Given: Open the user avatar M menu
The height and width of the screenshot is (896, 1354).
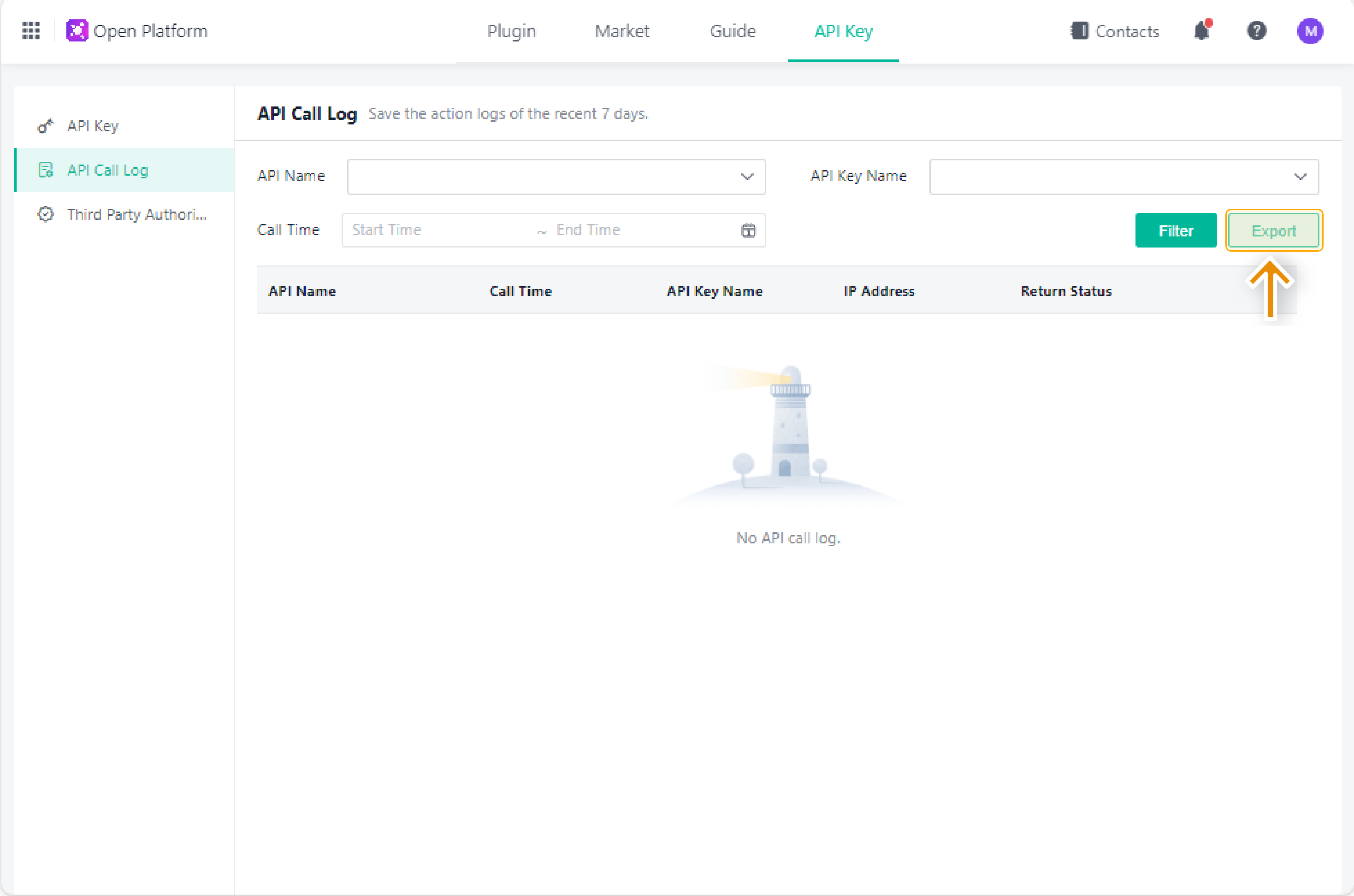Looking at the screenshot, I should point(1310,31).
